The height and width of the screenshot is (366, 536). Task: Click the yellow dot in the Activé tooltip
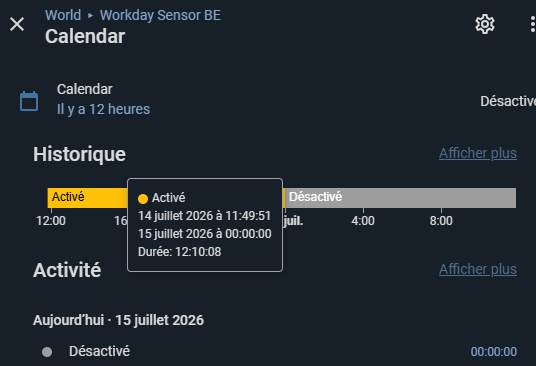pos(143,199)
